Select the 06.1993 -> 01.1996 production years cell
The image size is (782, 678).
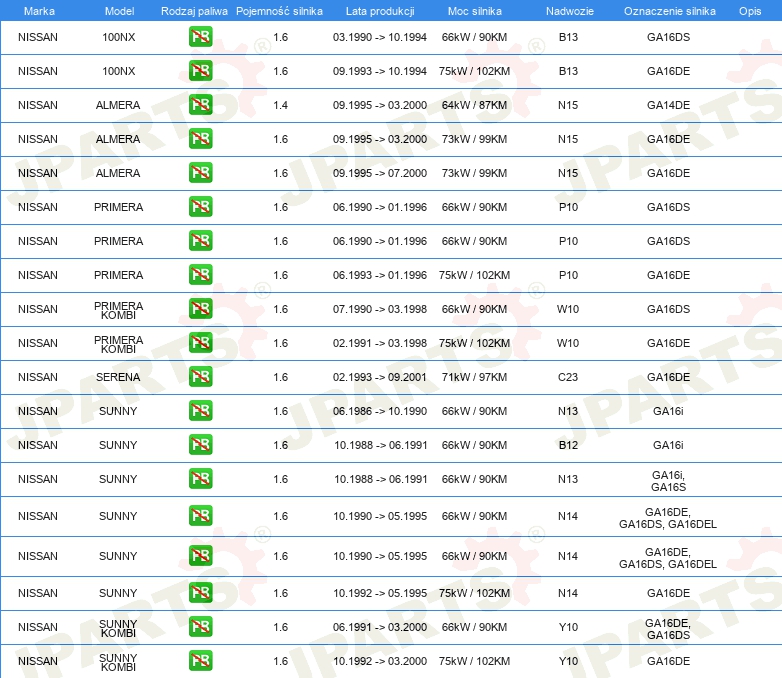tap(380, 275)
